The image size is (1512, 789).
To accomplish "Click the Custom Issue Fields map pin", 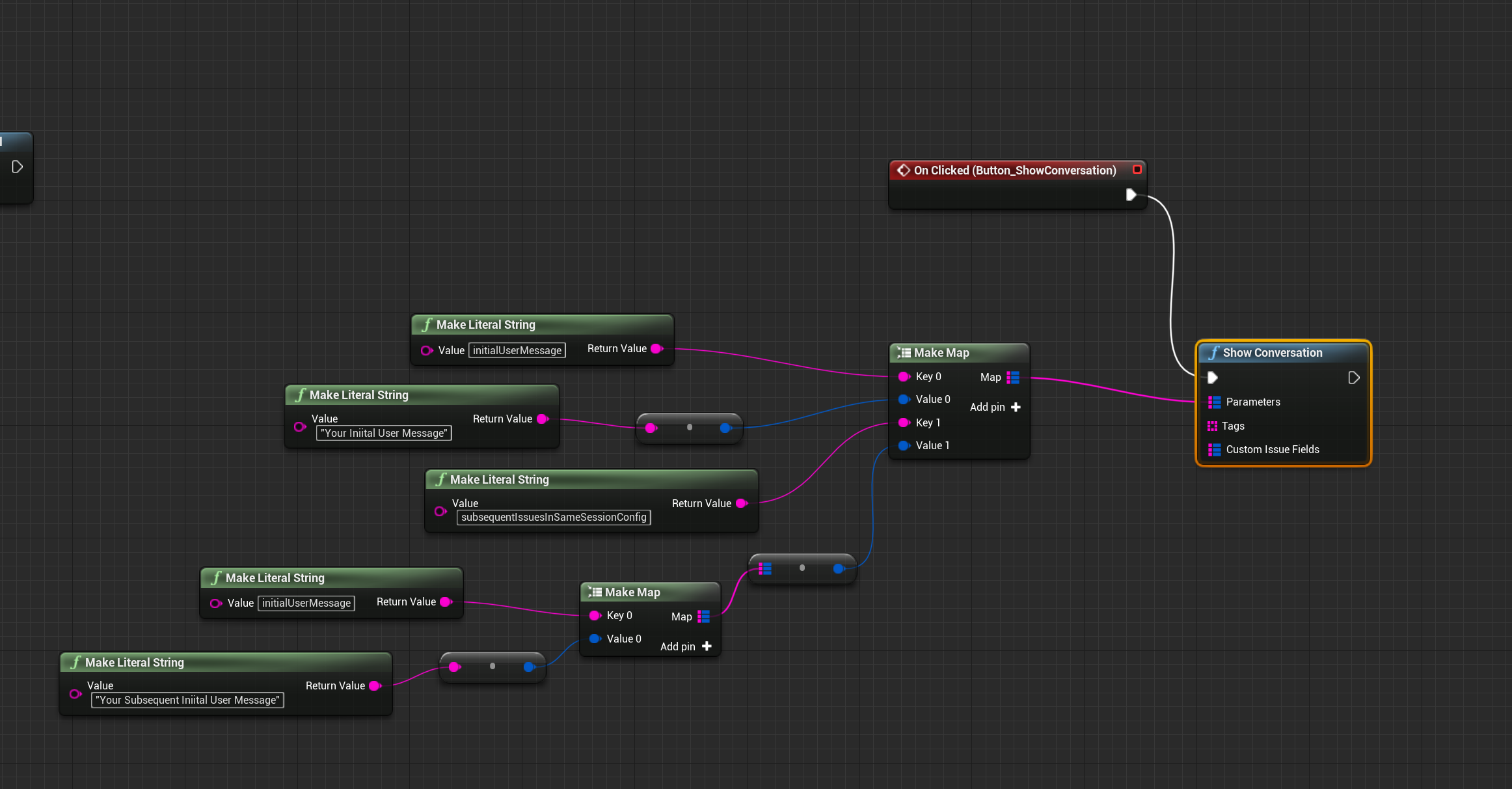I will [1214, 450].
